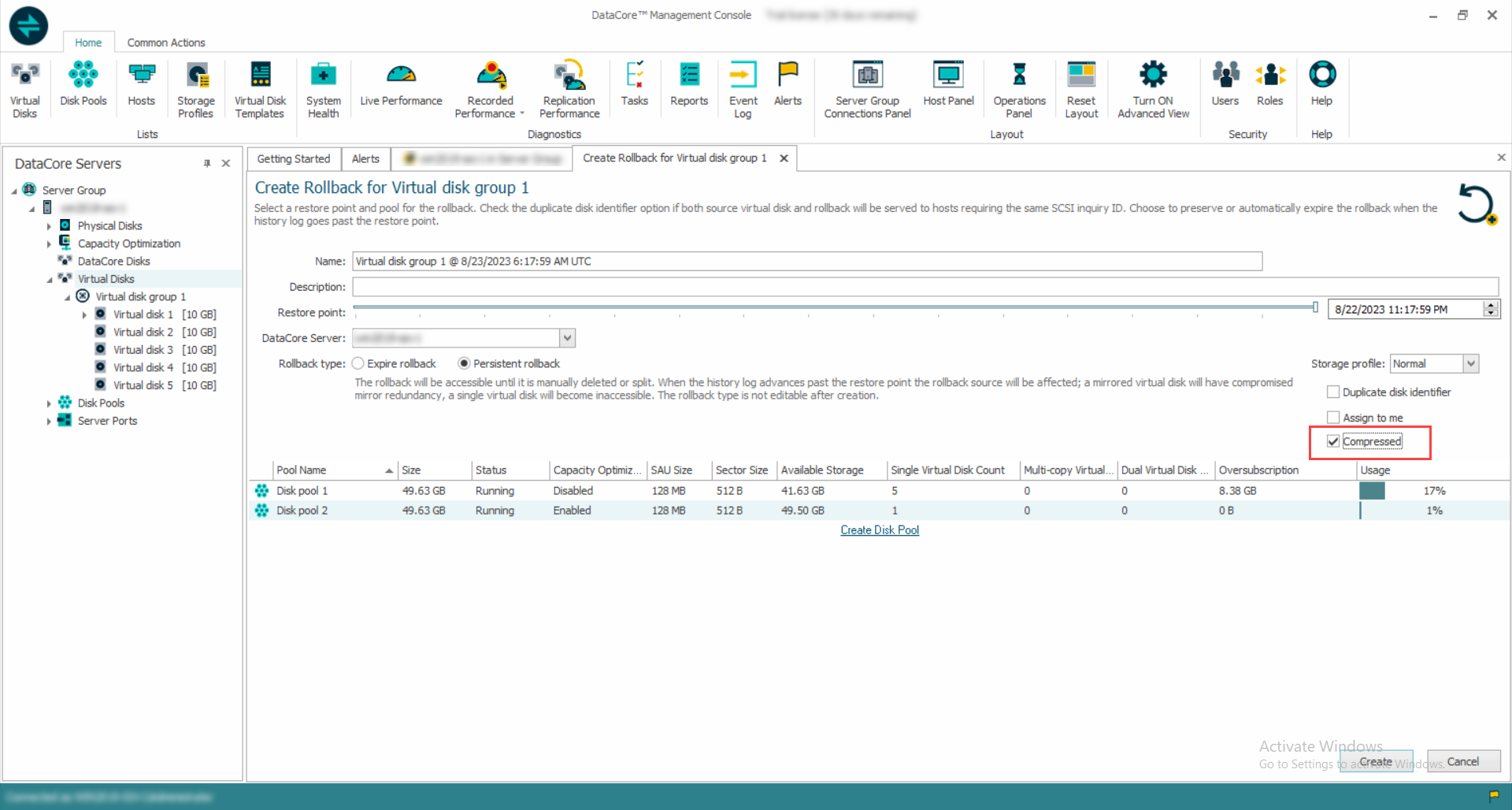The height and width of the screenshot is (810, 1512).
Task: Open Roles security icon
Action: [1269, 84]
